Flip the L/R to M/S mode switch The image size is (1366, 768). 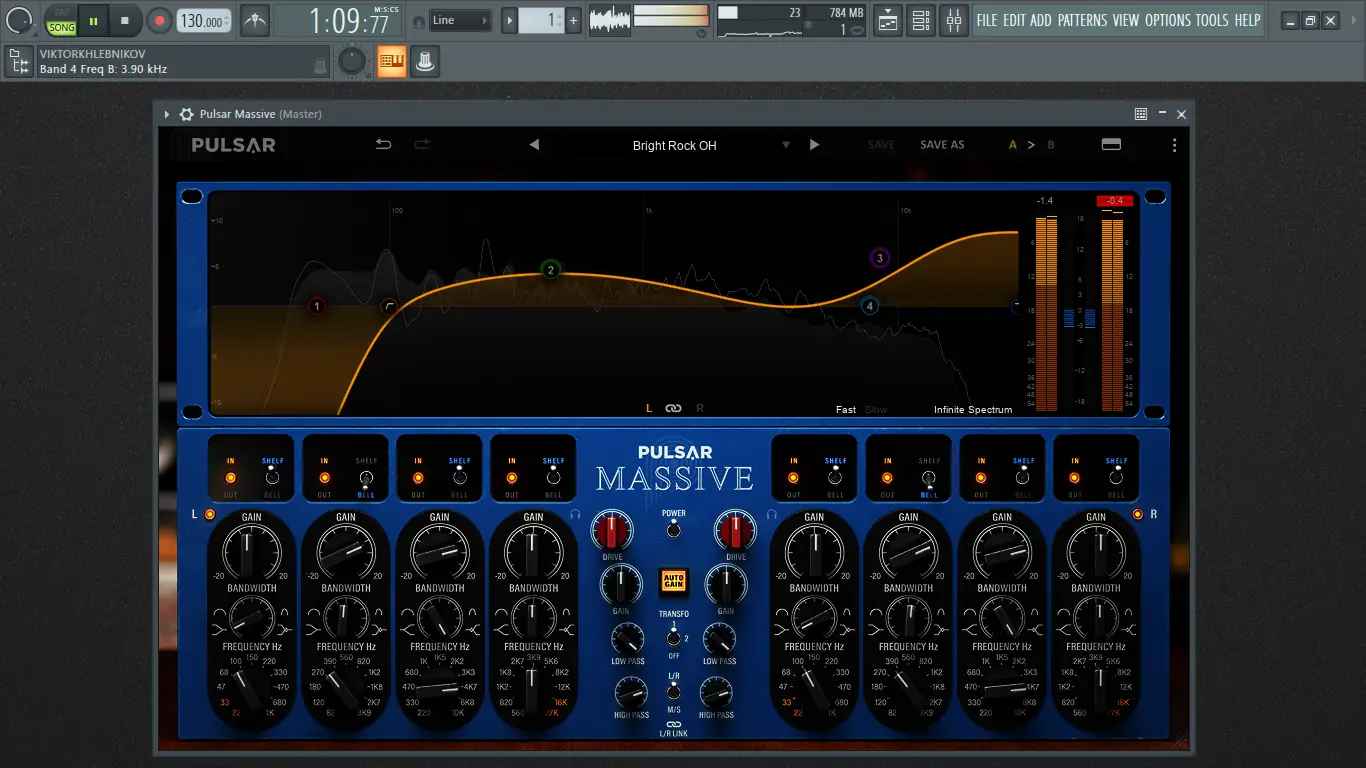(x=673, y=691)
